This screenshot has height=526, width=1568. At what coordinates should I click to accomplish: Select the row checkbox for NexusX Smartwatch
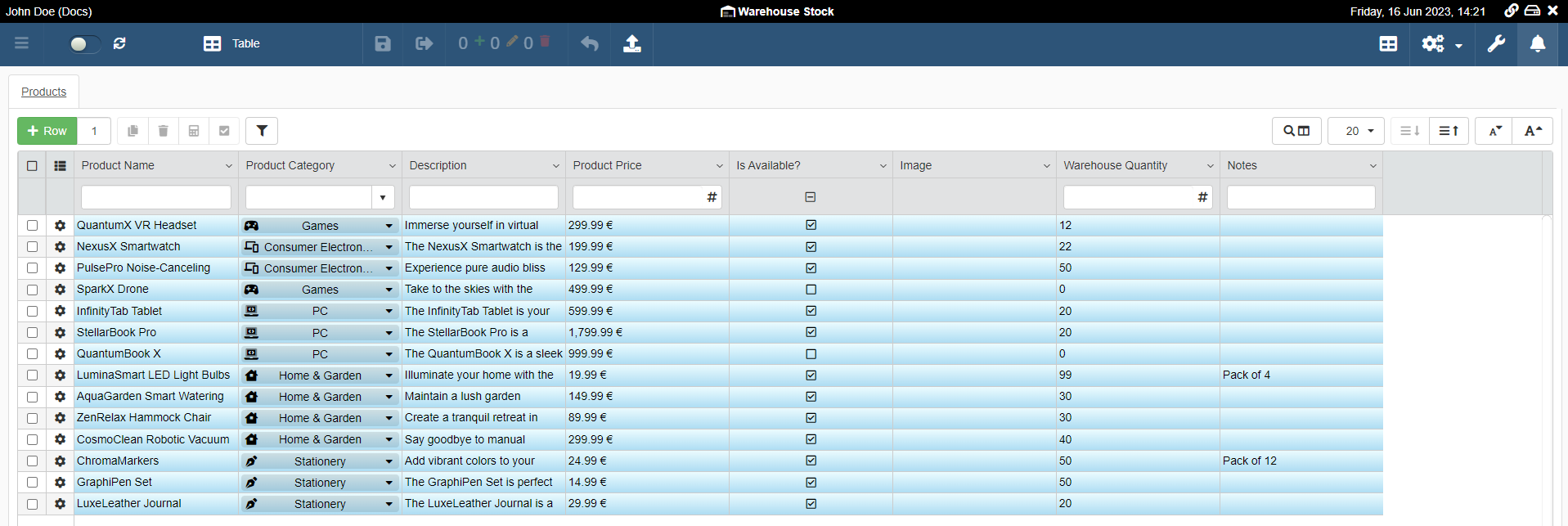point(32,247)
